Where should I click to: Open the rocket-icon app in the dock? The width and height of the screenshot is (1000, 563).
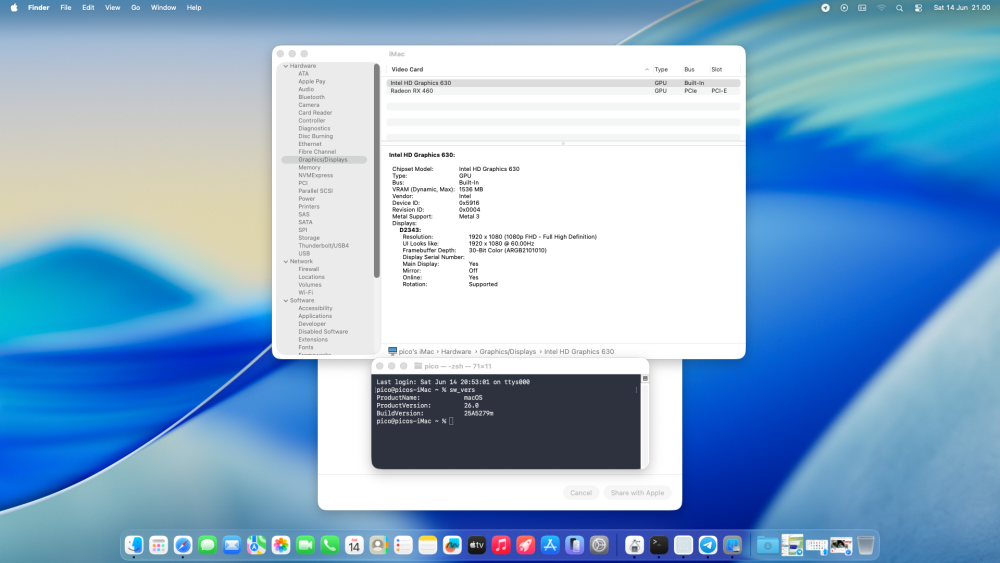tap(526, 545)
